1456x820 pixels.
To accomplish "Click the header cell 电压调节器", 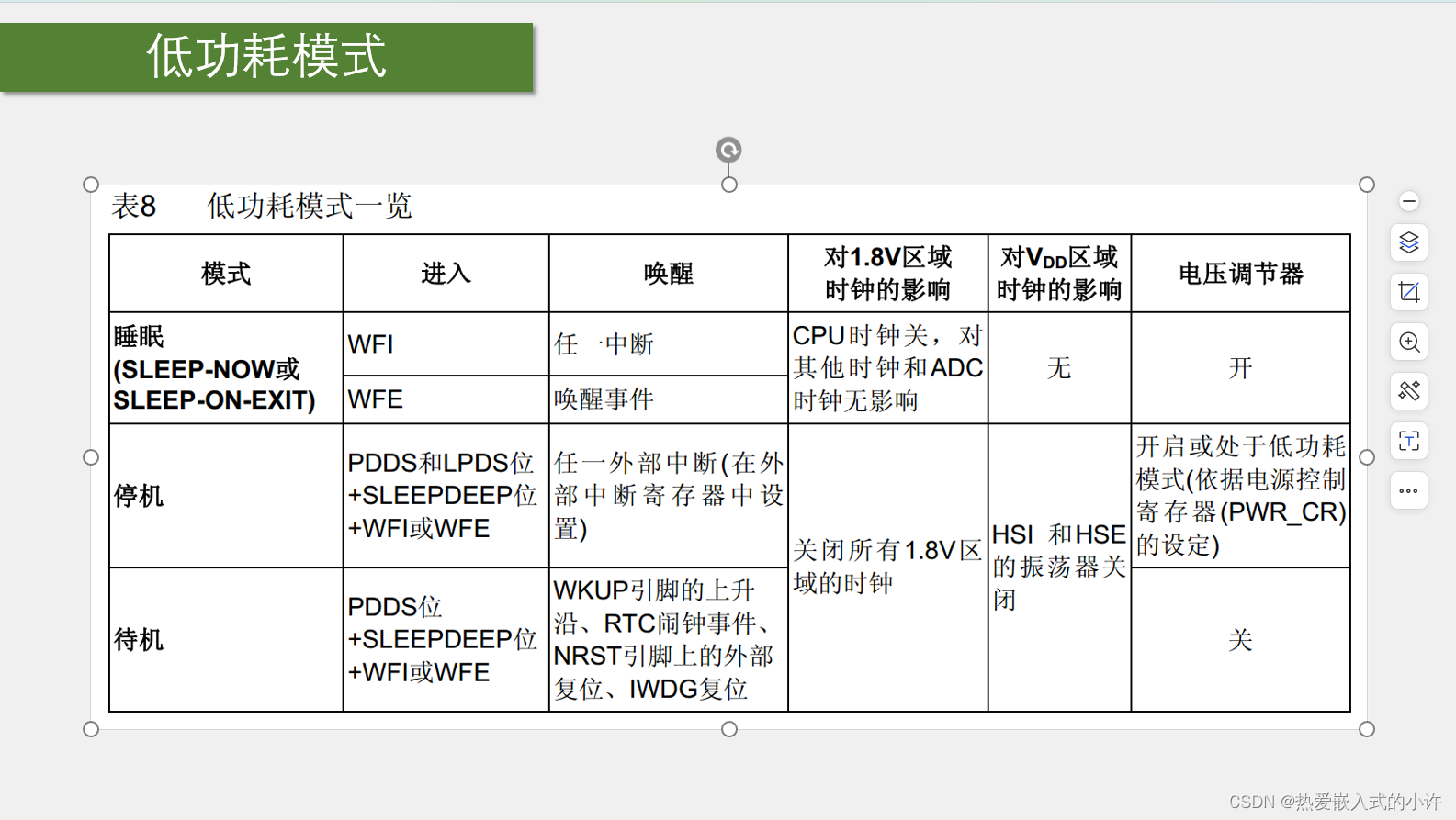I will [x=1241, y=274].
